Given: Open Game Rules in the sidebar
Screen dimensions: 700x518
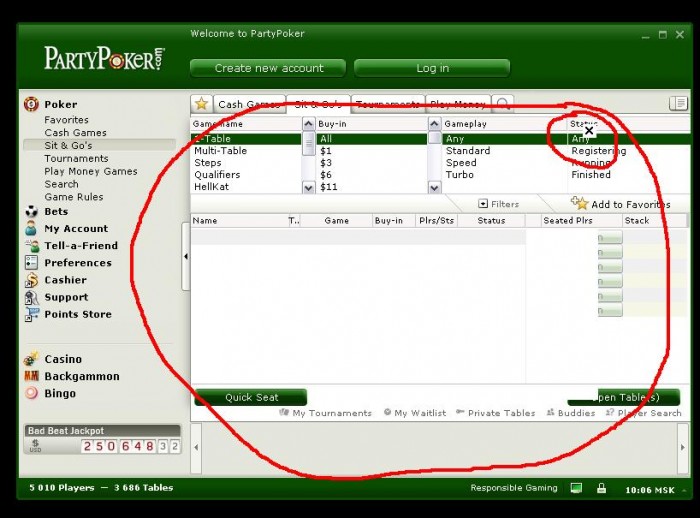Looking at the screenshot, I should click(x=74, y=197).
